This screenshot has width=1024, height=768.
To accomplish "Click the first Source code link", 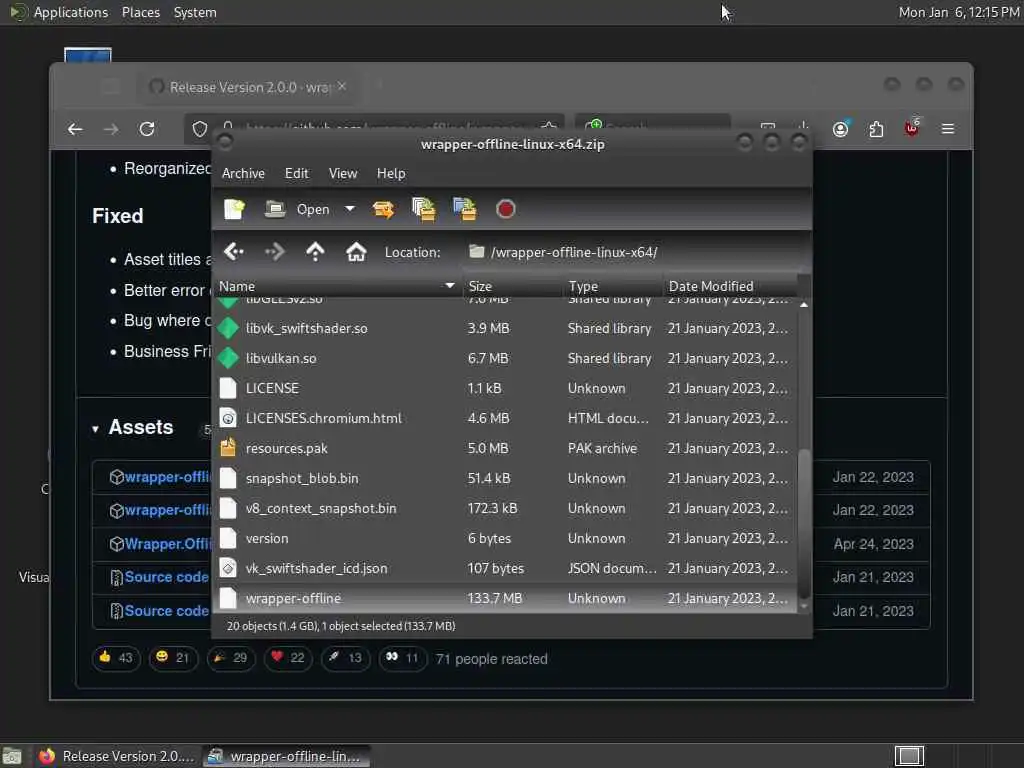I will pos(167,577).
